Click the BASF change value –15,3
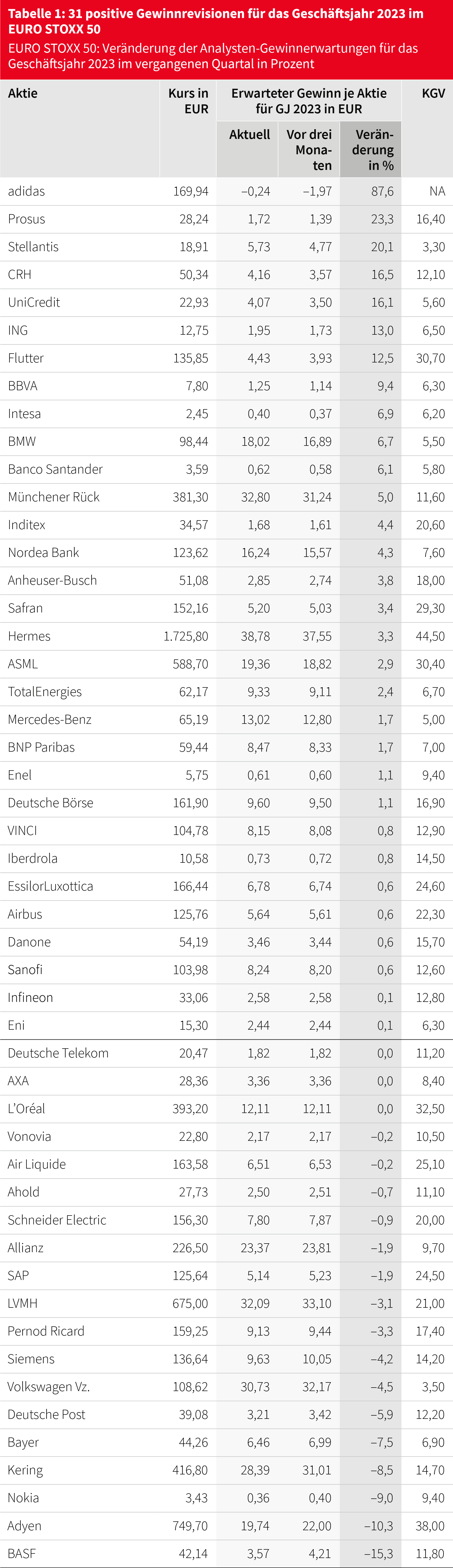This screenshot has width=453, height=1568. click(x=378, y=1553)
